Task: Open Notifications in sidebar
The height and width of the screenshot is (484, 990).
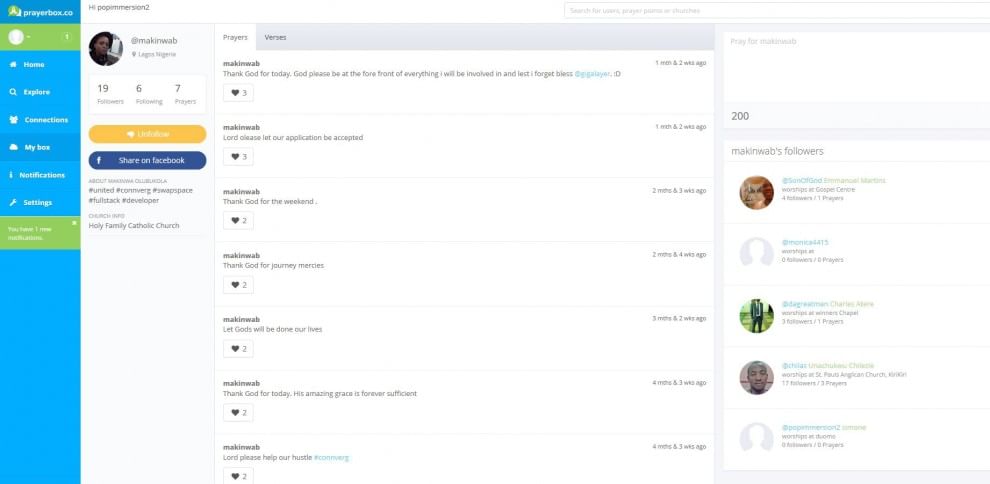Action: (40, 175)
